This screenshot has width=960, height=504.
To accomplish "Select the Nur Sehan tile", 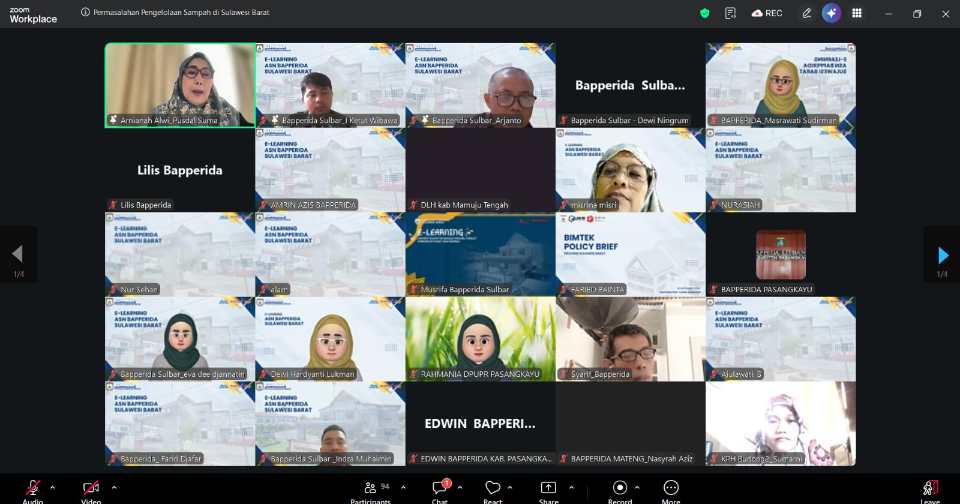I will [x=180, y=254].
